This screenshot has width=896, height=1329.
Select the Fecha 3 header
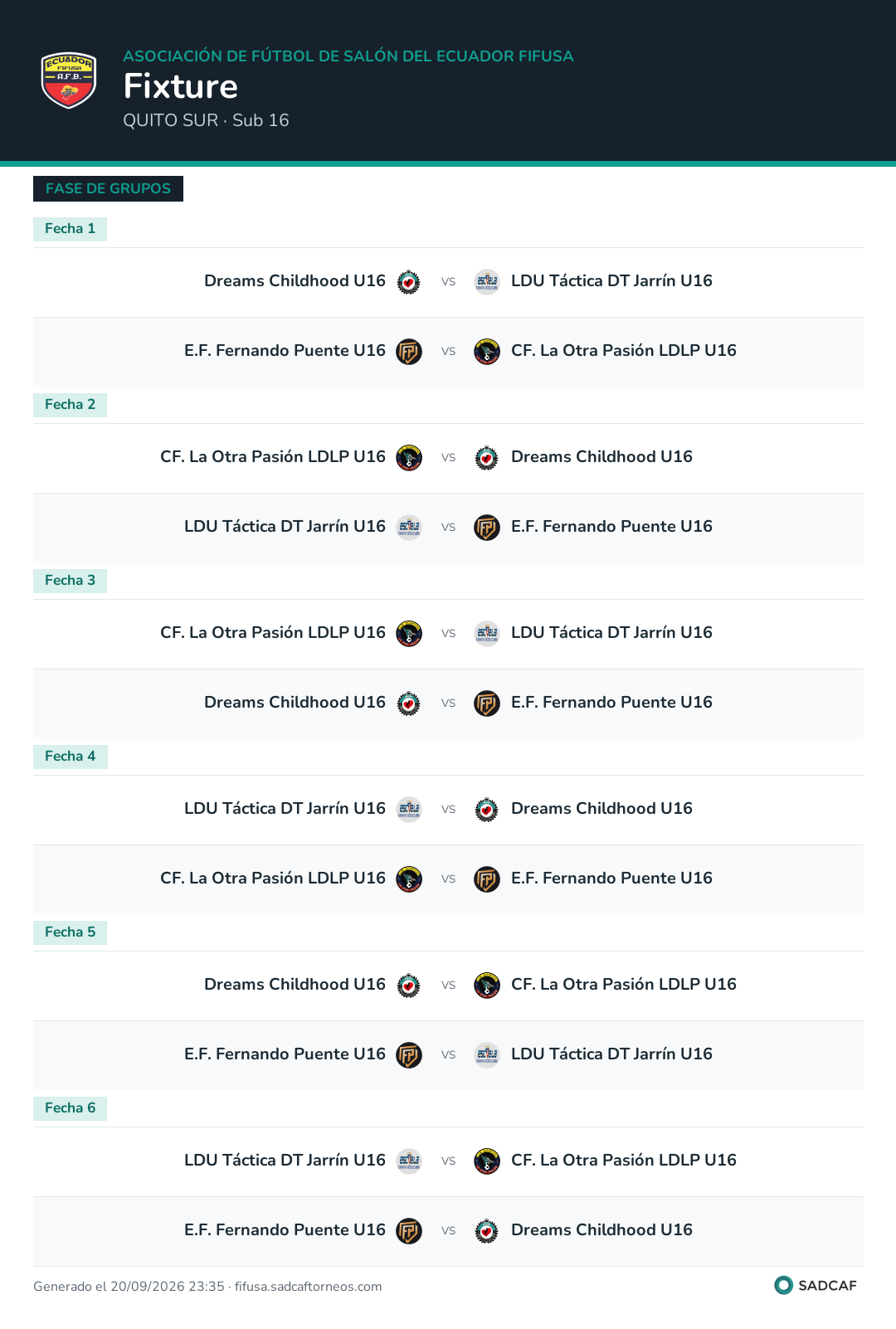pos(70,581)
